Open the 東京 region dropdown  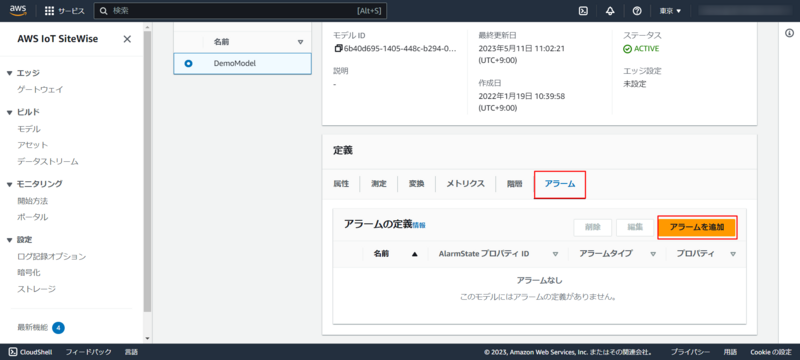pyautogui.click(x=670, y=11)
